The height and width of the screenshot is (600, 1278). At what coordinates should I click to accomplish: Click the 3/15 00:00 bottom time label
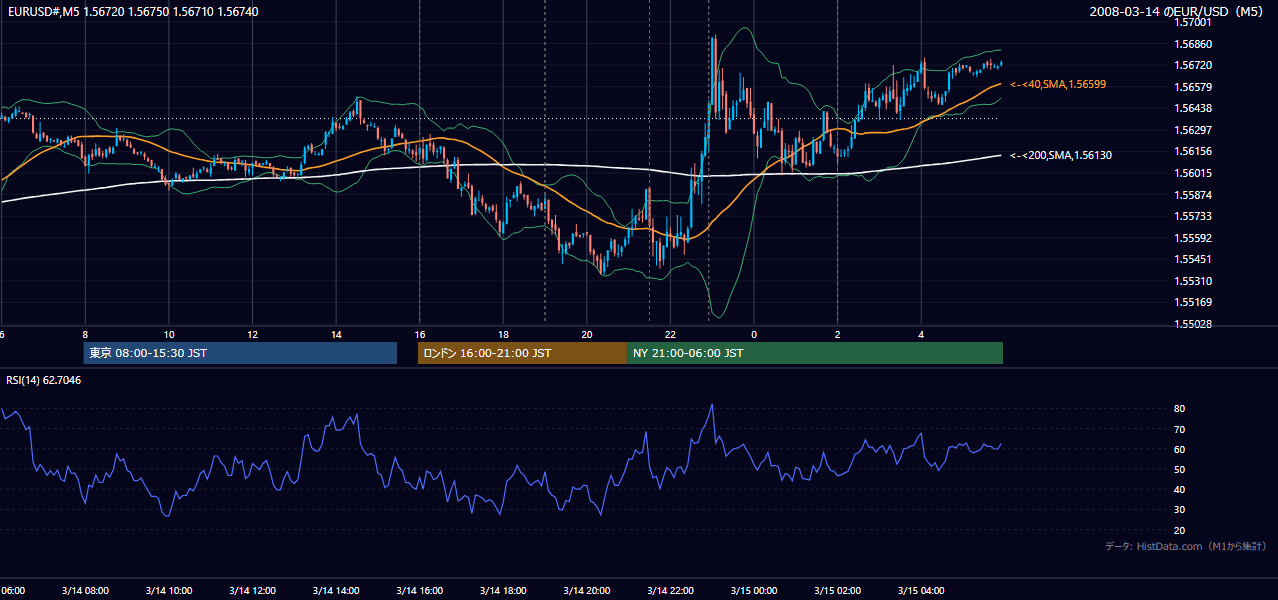pyautogui.click(x=754, y=590)
